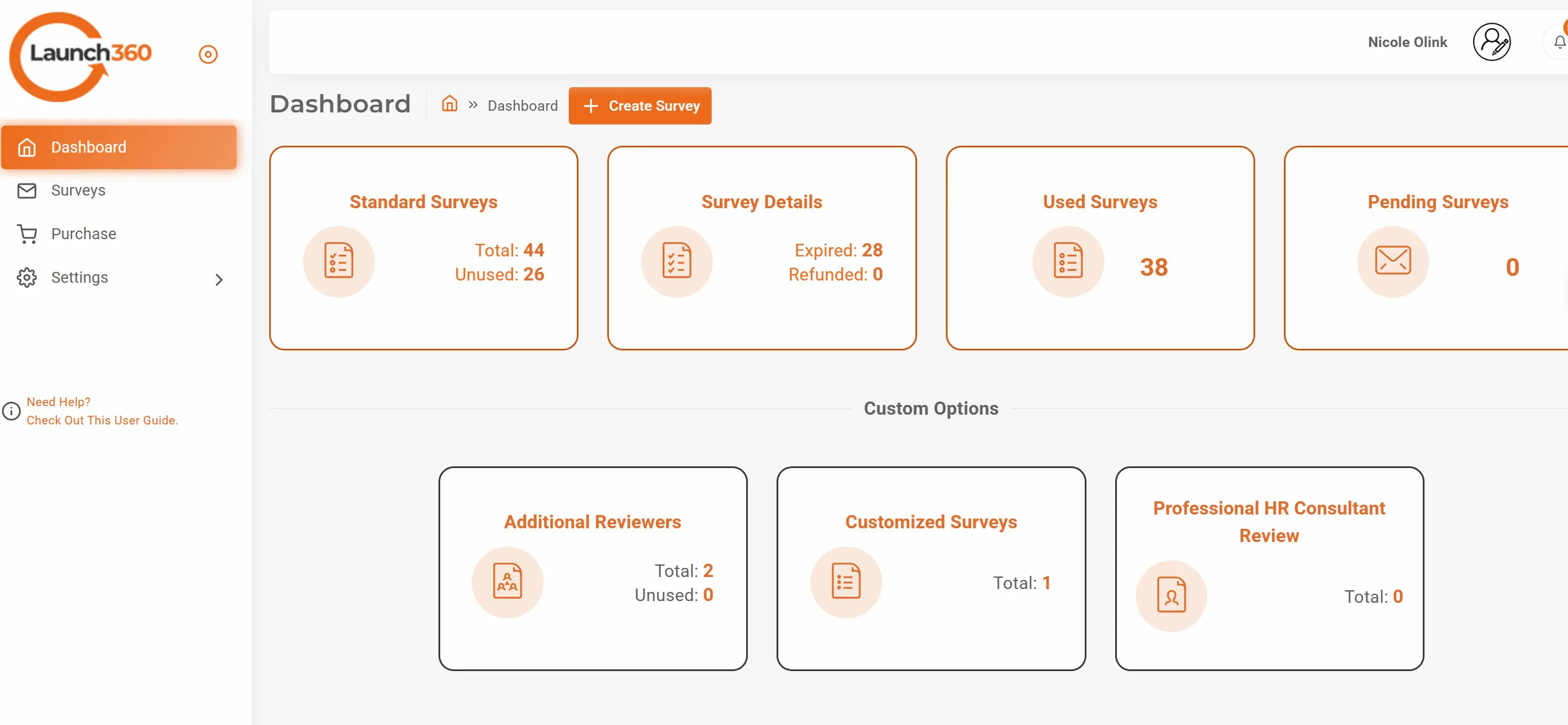Toggle the sidebar pin circle icon
This screenshot has height=725, width=1568.
click(x=208, y=54)
